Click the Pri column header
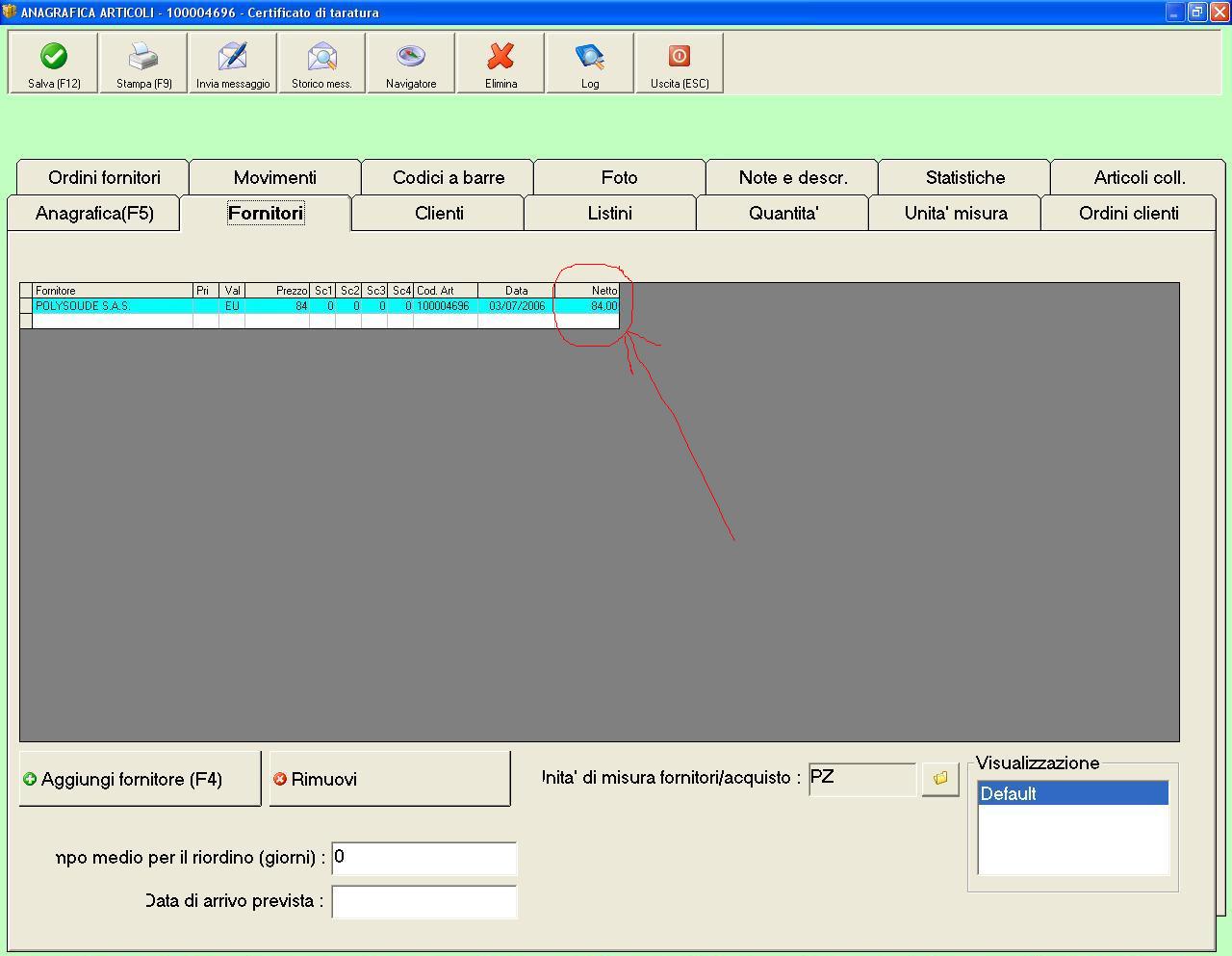The image size is (1232, 956). tap(206, 291)
